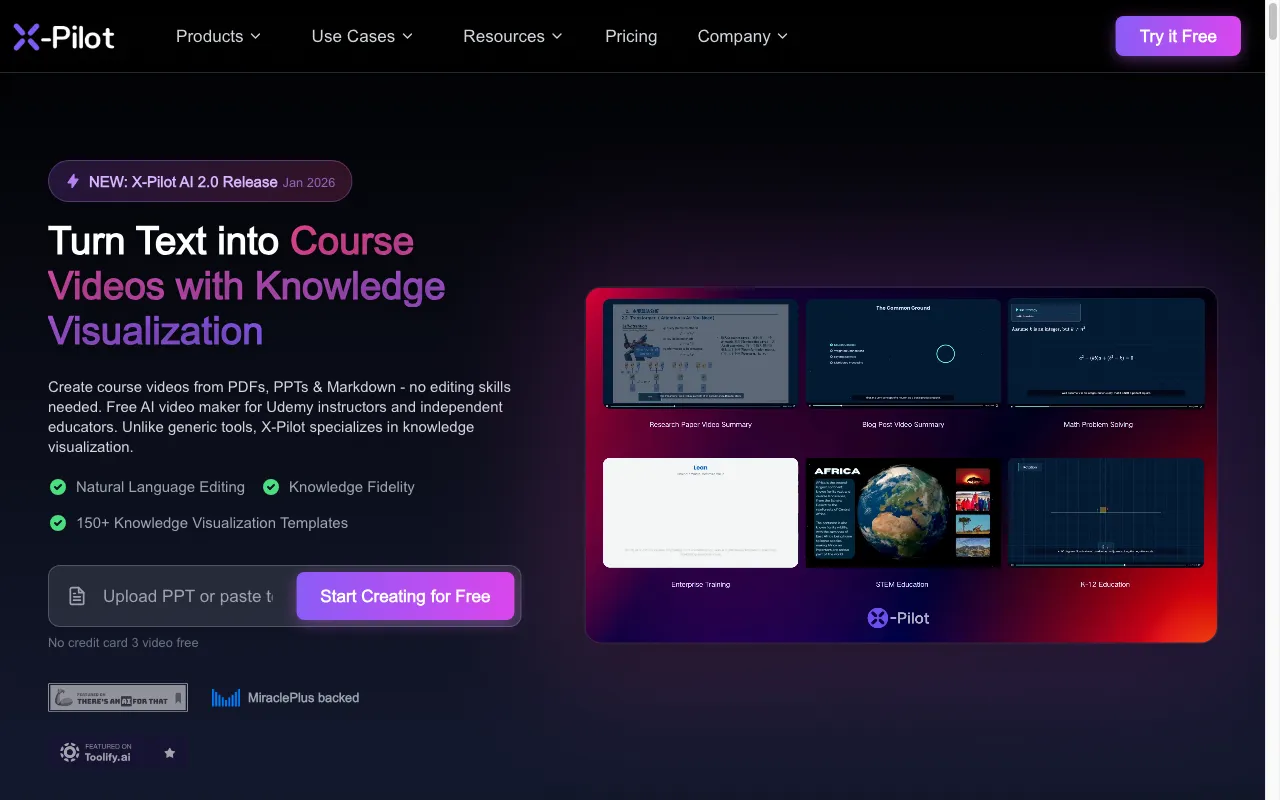Click Start Creating for Free
The image size is (1280, 800).
click(405, 596)
